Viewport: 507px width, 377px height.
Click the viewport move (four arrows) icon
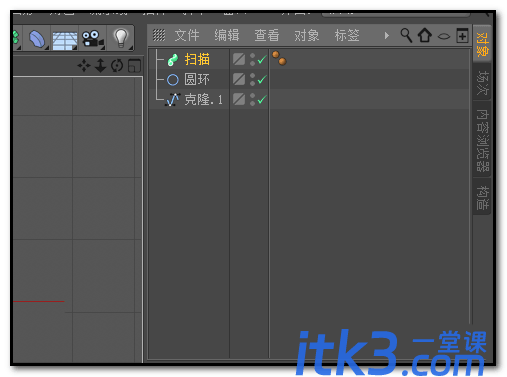point(84,66)
